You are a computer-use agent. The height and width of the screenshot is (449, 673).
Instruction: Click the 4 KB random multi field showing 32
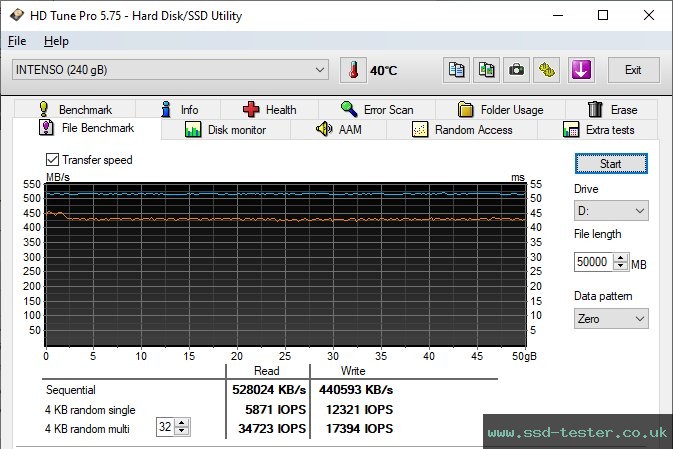point(165,427)
